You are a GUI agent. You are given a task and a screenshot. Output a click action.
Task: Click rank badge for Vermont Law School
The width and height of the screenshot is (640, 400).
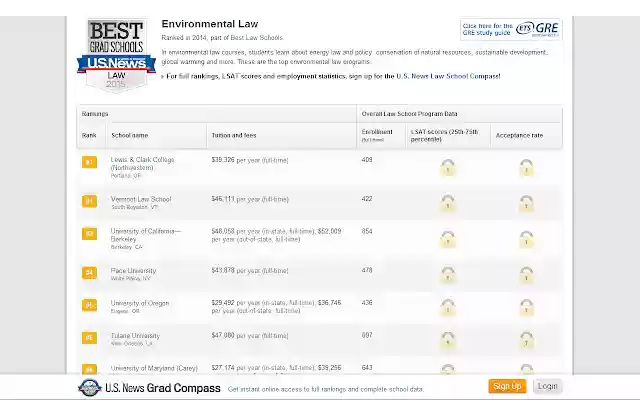(89, 201)
